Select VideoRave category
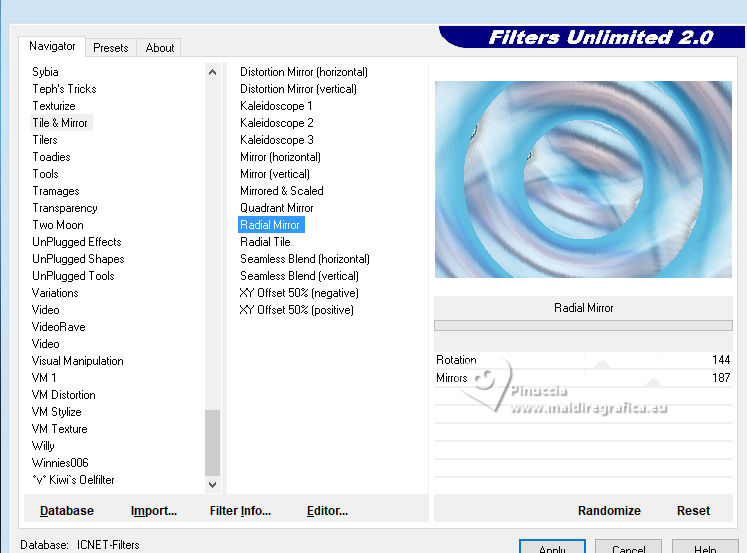The image size is (747, 553). pyautogui.click(x=59, y=327)
